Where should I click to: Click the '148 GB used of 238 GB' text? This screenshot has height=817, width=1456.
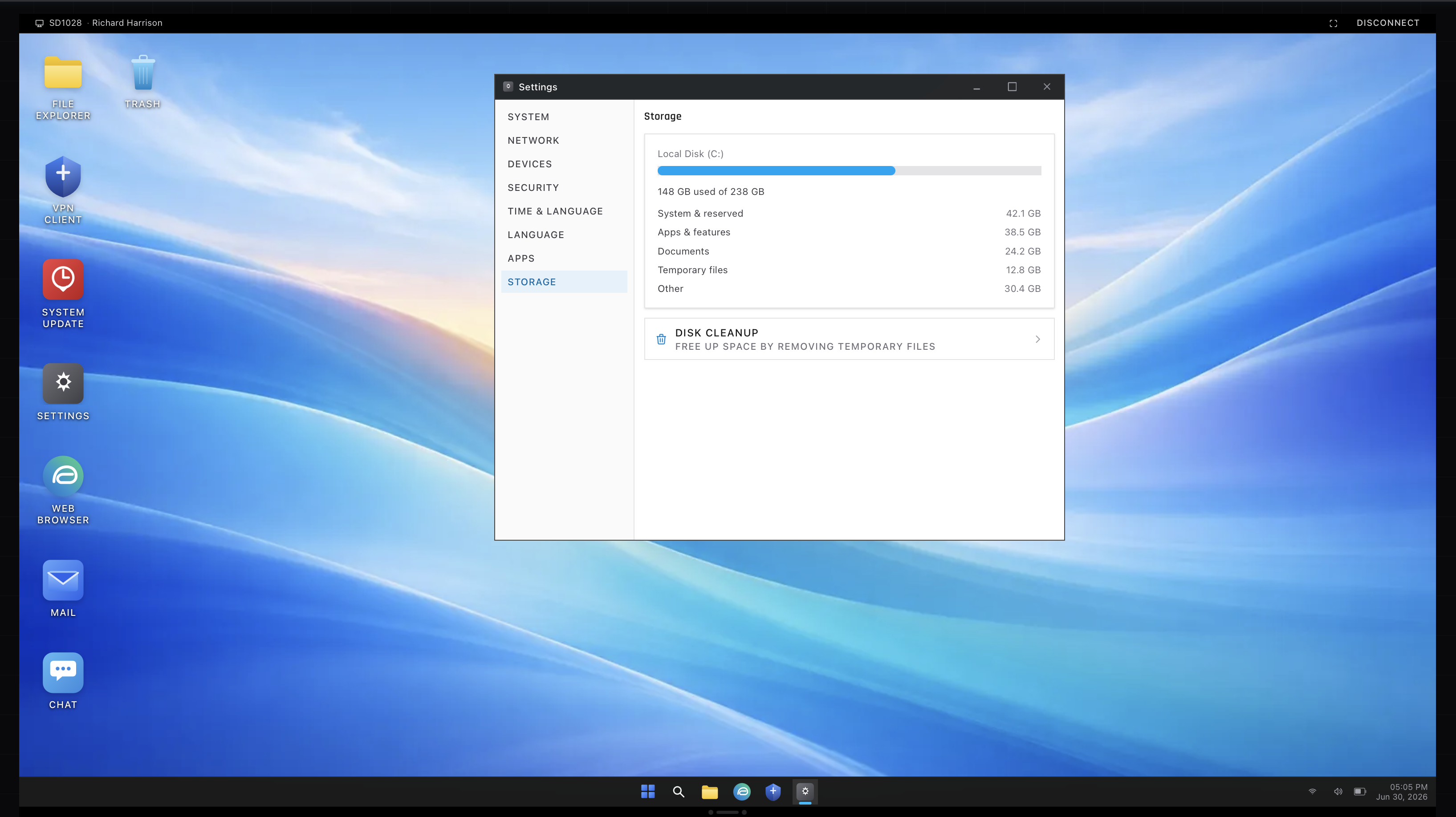click(x=711, y=191)
